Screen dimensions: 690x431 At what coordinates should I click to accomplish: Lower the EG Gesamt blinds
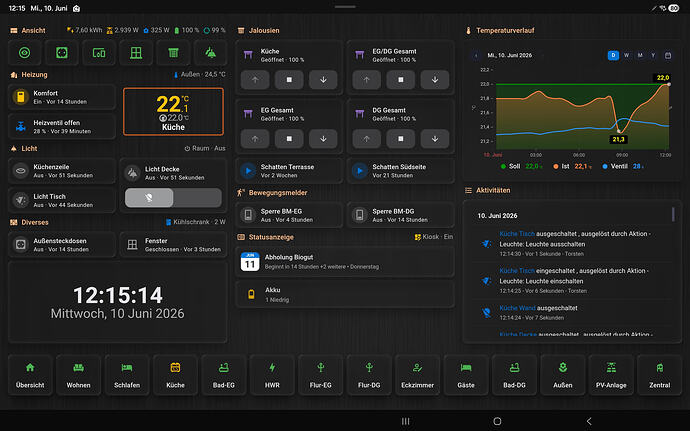pyautogui.click(x=323, y=139)
